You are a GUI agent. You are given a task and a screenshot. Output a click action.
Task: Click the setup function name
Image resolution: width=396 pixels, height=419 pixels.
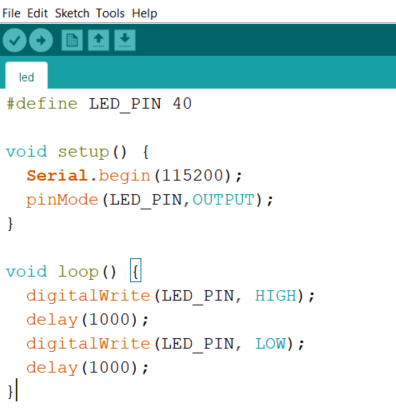click(x=84, y=152)
